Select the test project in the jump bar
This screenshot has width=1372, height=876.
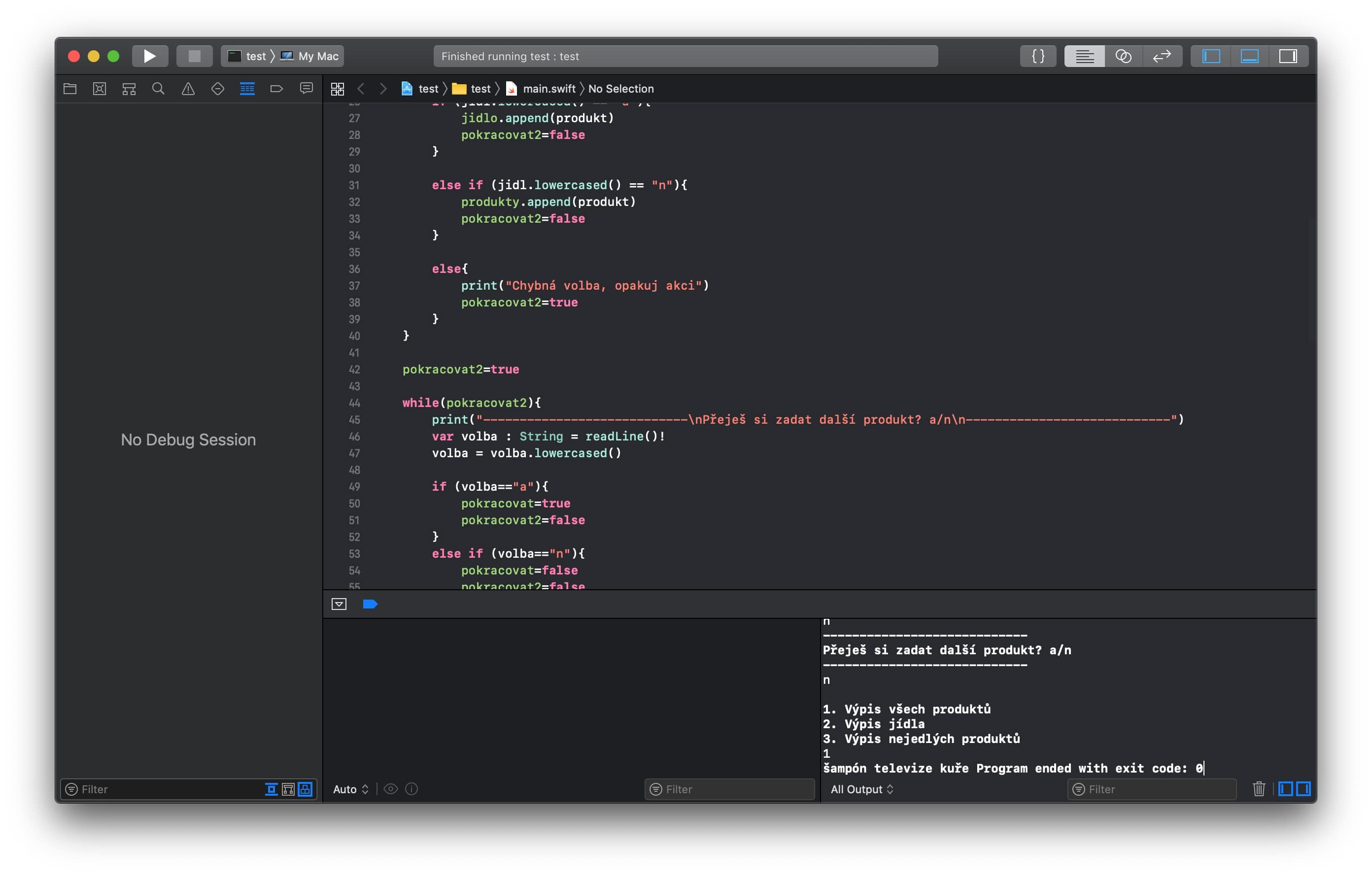click(420, 88)
